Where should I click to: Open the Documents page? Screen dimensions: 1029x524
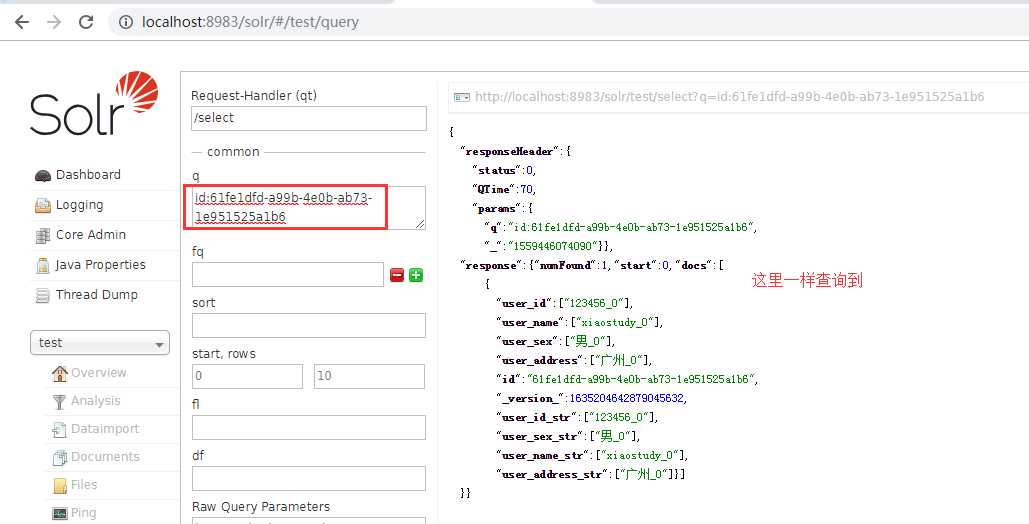pyautogui.click(x=105, y=456)
